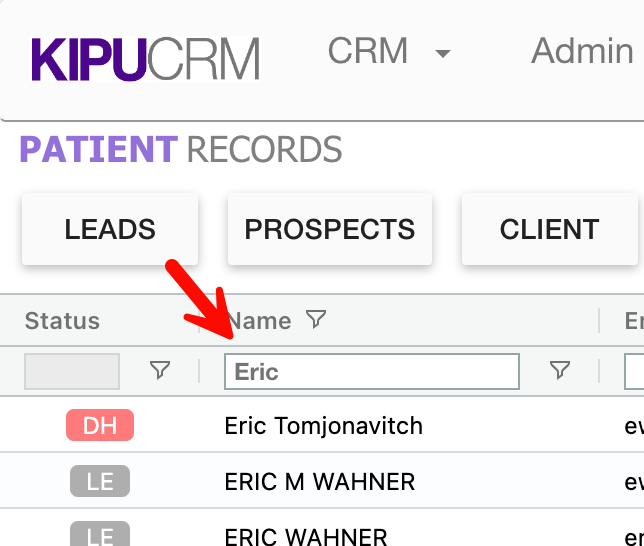Focus the Status filter box
Image resolution: width=644 pixels, height=546 pixels.
coord(72,371)
